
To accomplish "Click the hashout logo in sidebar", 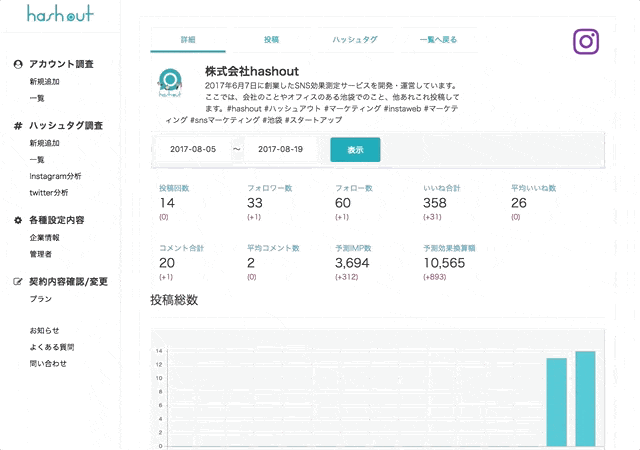I will [x=60, y=15].
